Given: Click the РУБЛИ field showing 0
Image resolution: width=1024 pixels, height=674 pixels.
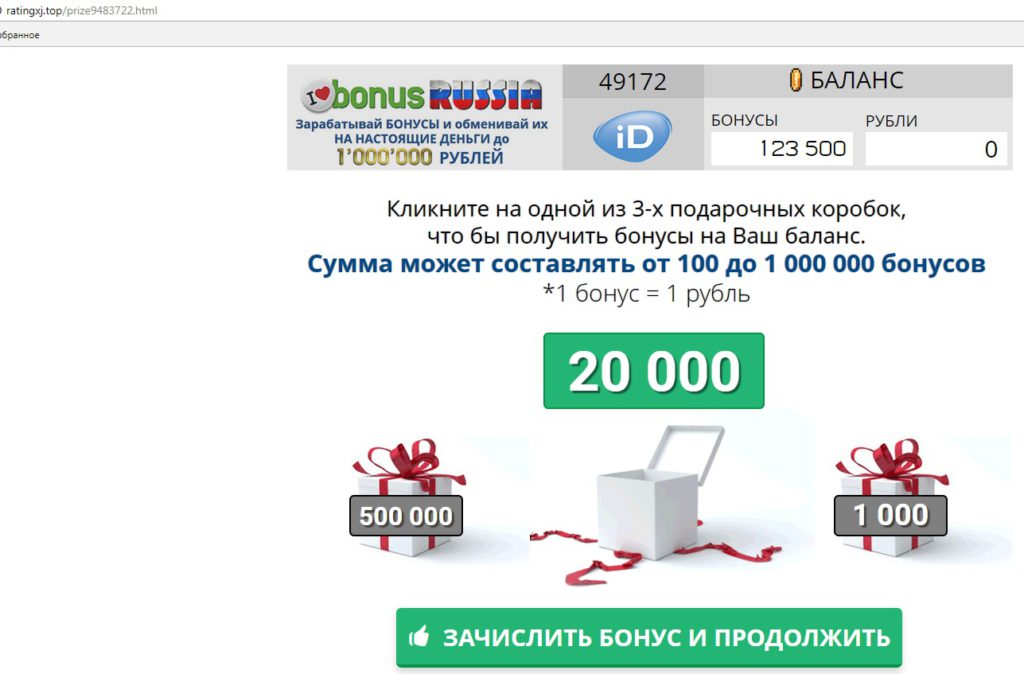Looking at the screenshot, I should [936, 149].
